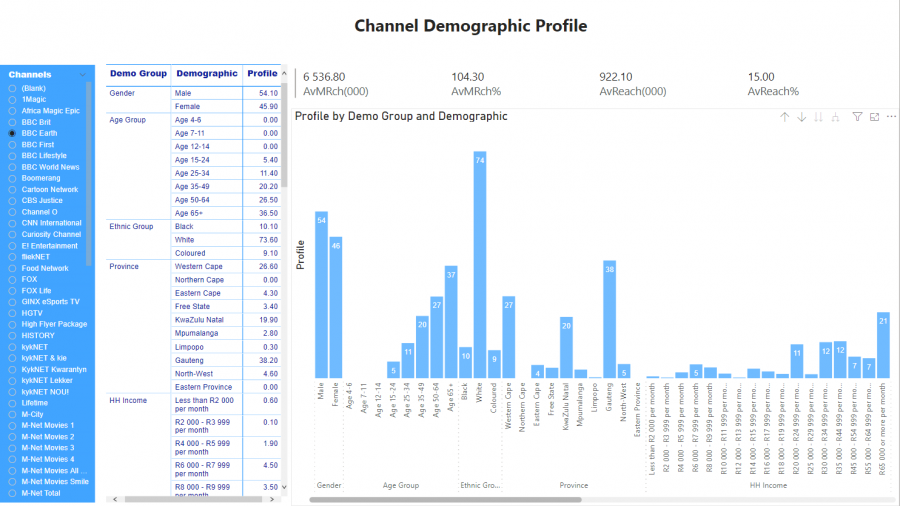Click the R65 000 or more bar
900x506 pixels.
point(883,345)
